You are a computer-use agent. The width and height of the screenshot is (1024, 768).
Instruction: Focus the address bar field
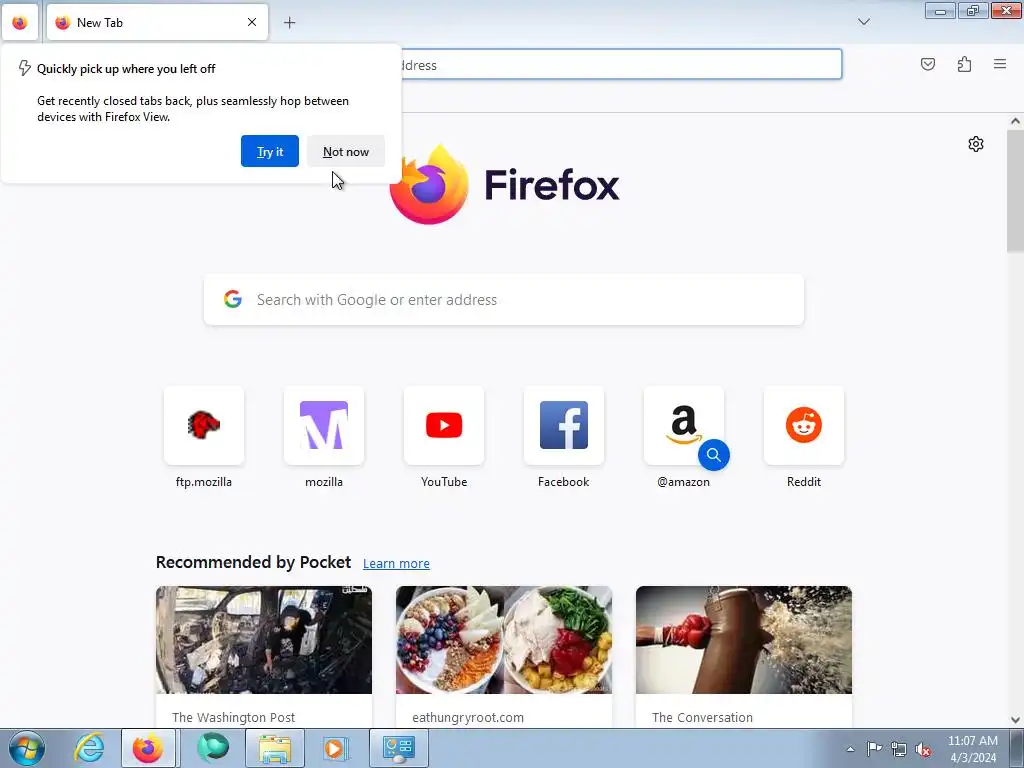(x=620, y=65)
